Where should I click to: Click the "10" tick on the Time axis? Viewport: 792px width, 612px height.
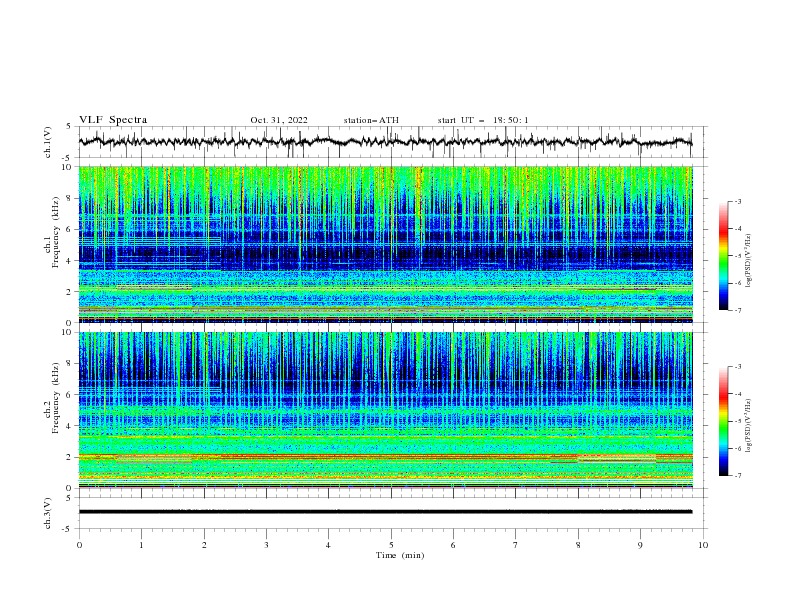coord(703,545)
